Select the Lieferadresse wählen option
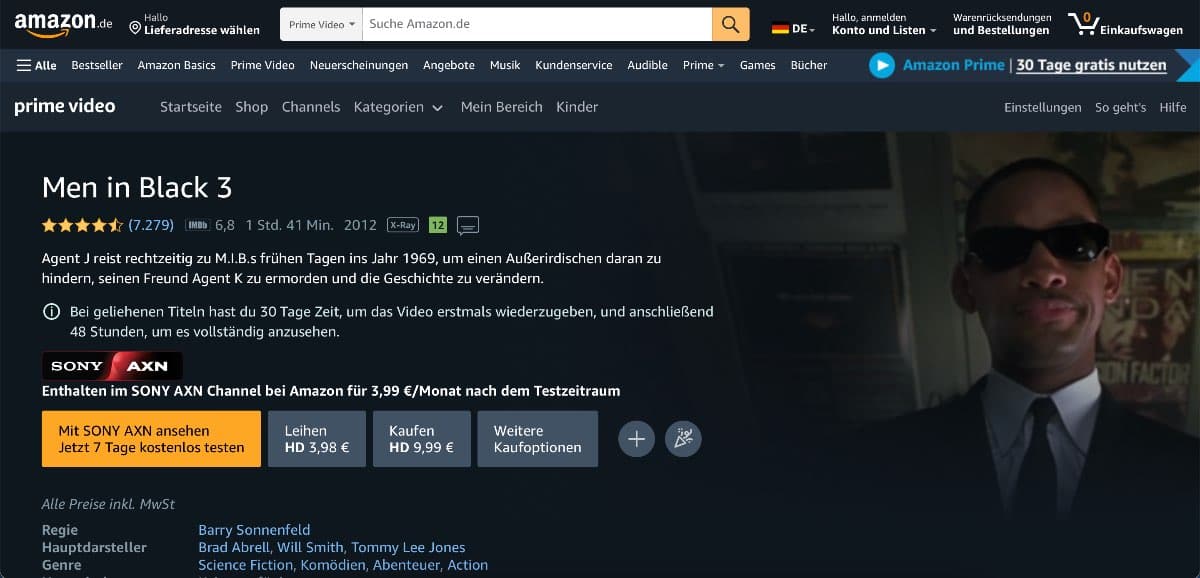Viewport: 1200px width, 578px height. tap(194, 24)
